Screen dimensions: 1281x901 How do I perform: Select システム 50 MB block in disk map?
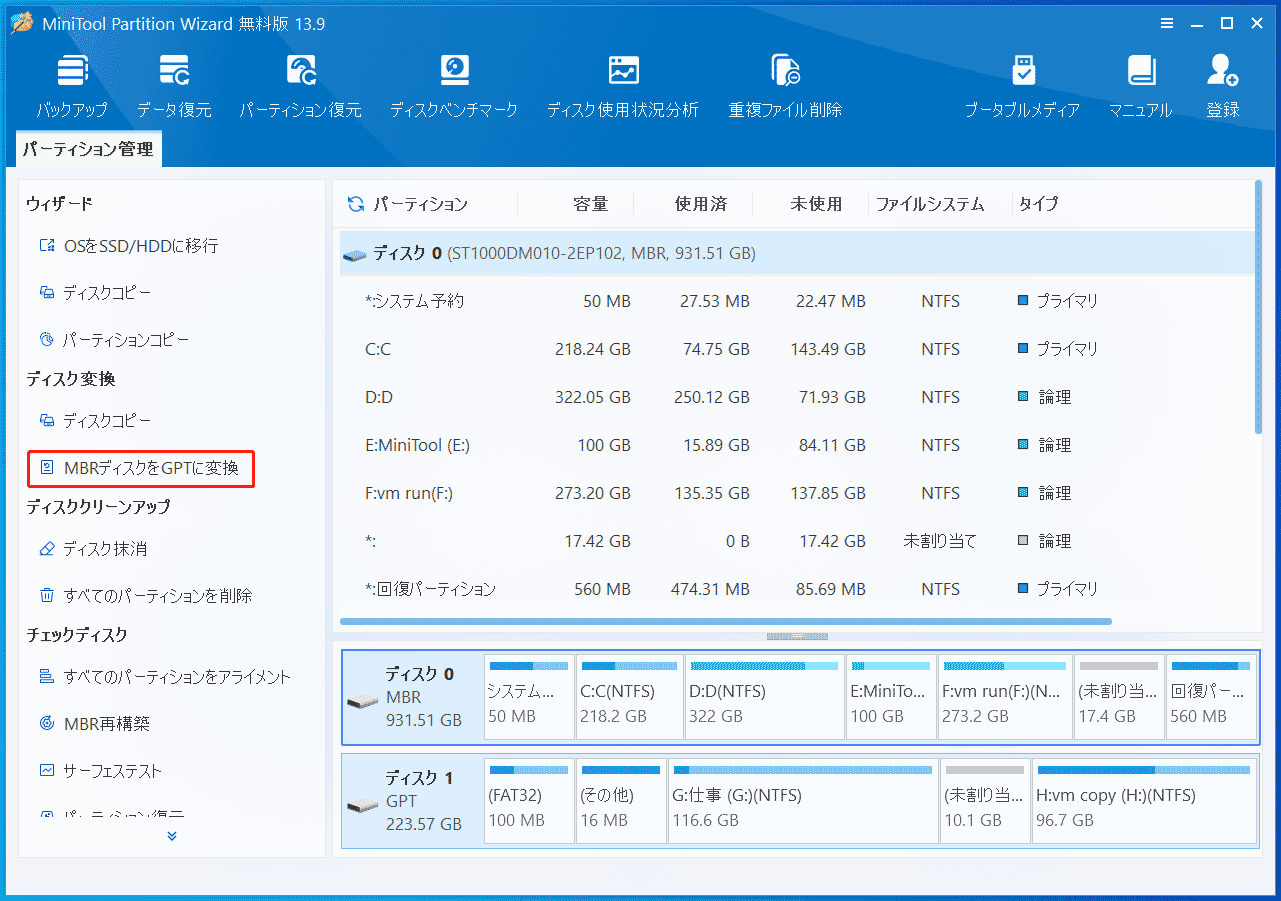click(529, 697)
